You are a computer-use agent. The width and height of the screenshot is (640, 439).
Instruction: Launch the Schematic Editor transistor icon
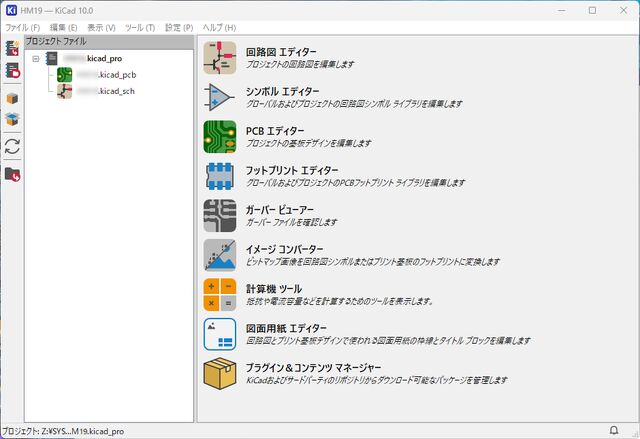(220, 58)
